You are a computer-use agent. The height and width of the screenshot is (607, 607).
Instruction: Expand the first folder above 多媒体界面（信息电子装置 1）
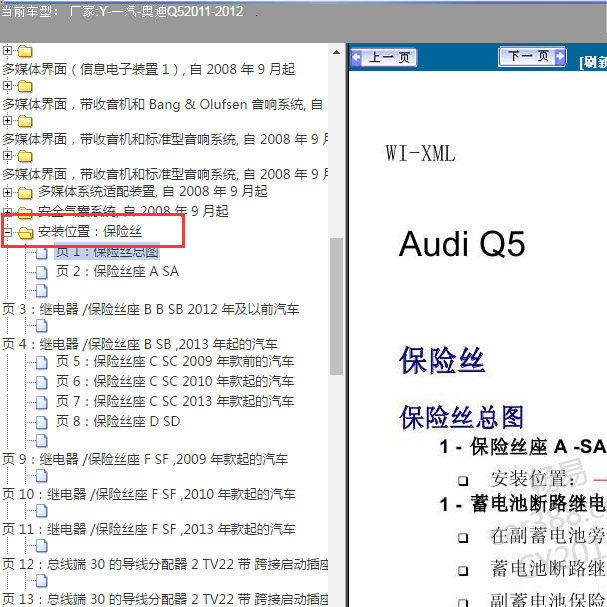click(x=7, y=50)
